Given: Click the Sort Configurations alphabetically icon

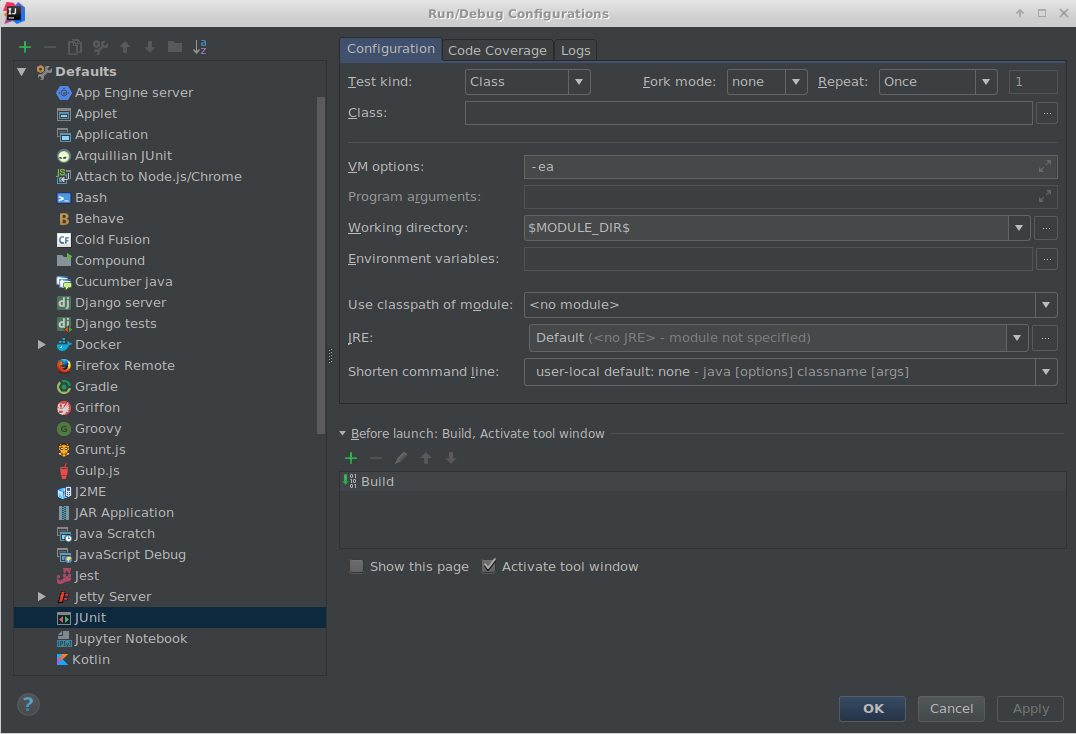Looking at the screenshot, I should click(200, 47).
